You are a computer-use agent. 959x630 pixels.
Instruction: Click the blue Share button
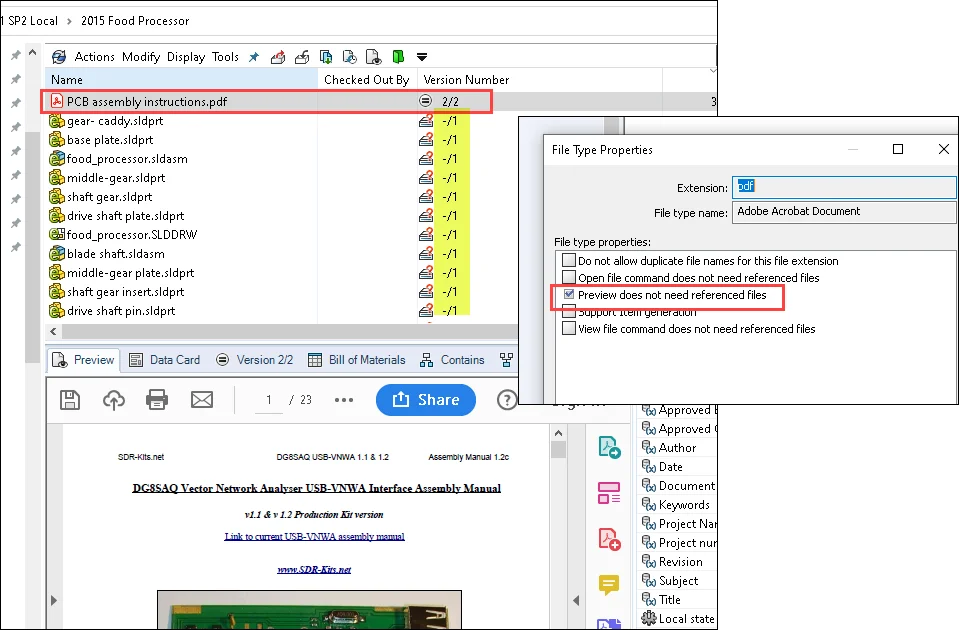[426, 400]
